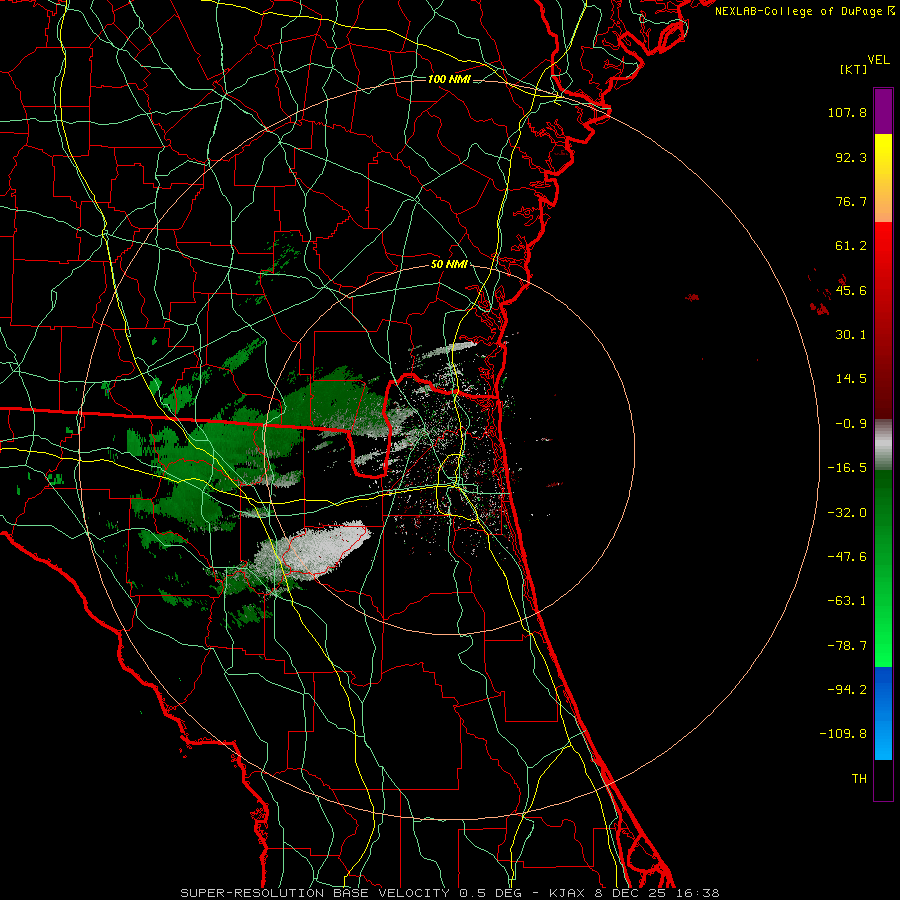This screenshot has height=900, width=900.
Task: Select the -16.5 velocity scale value
Action: pos(847,468)
